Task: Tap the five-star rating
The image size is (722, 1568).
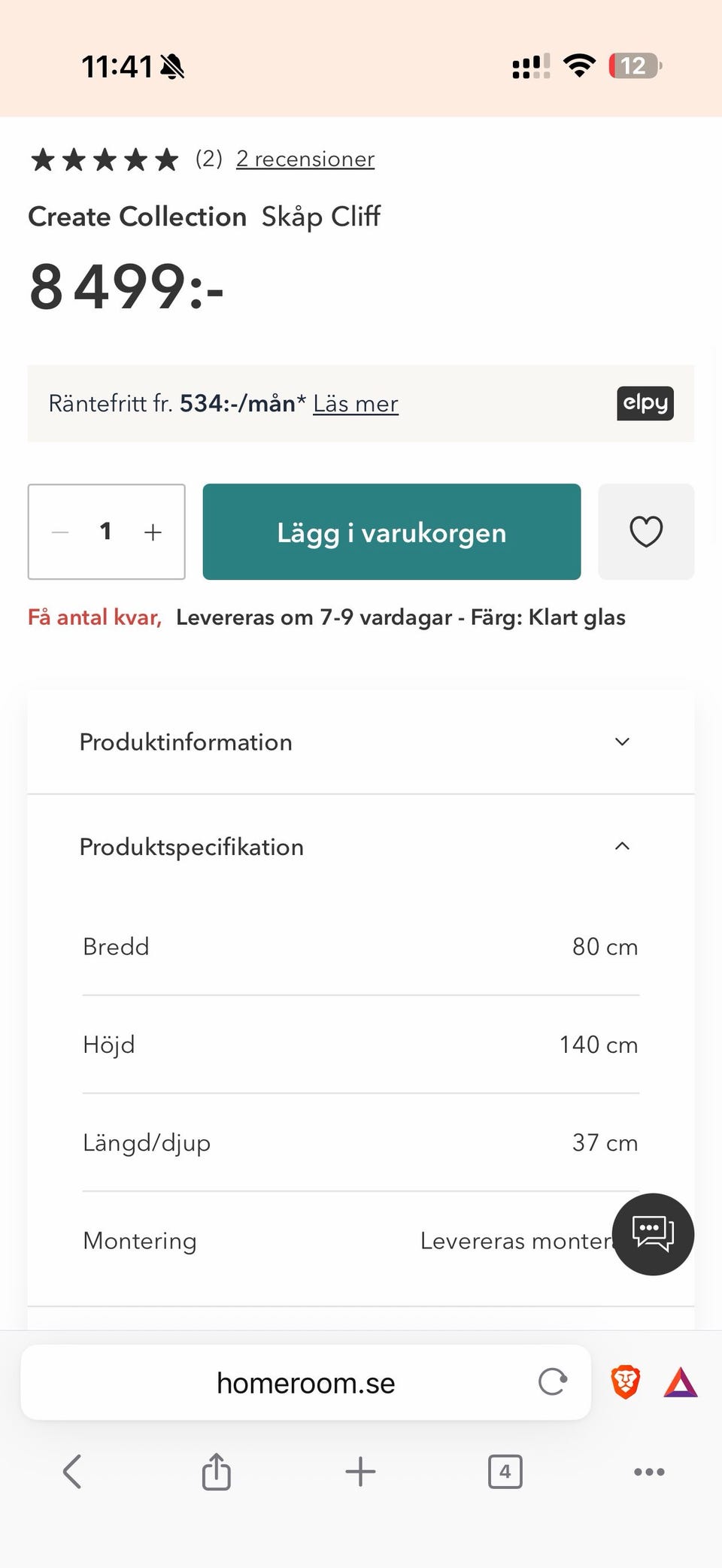Action: 105,159
